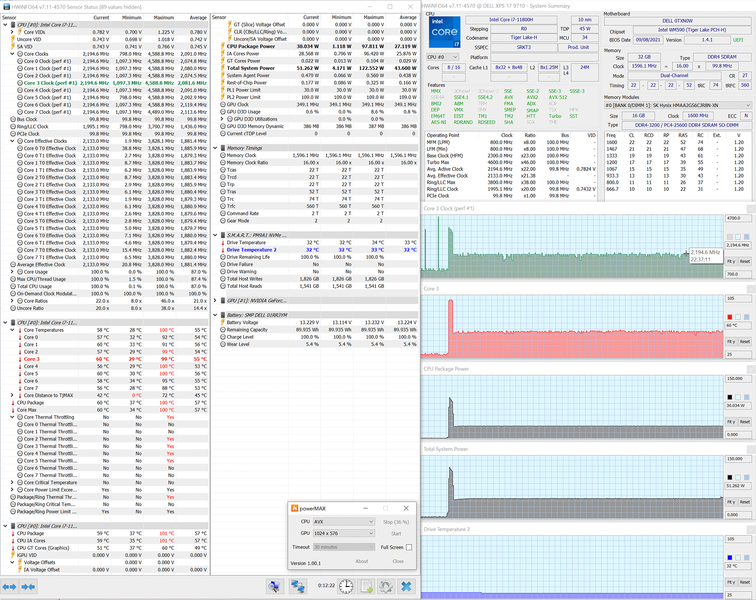Image resolution: width=756 pixels, height=600 pixels.
Task: Click Stop (36 %) button in powerMAX
Action: tap(396, 522)
